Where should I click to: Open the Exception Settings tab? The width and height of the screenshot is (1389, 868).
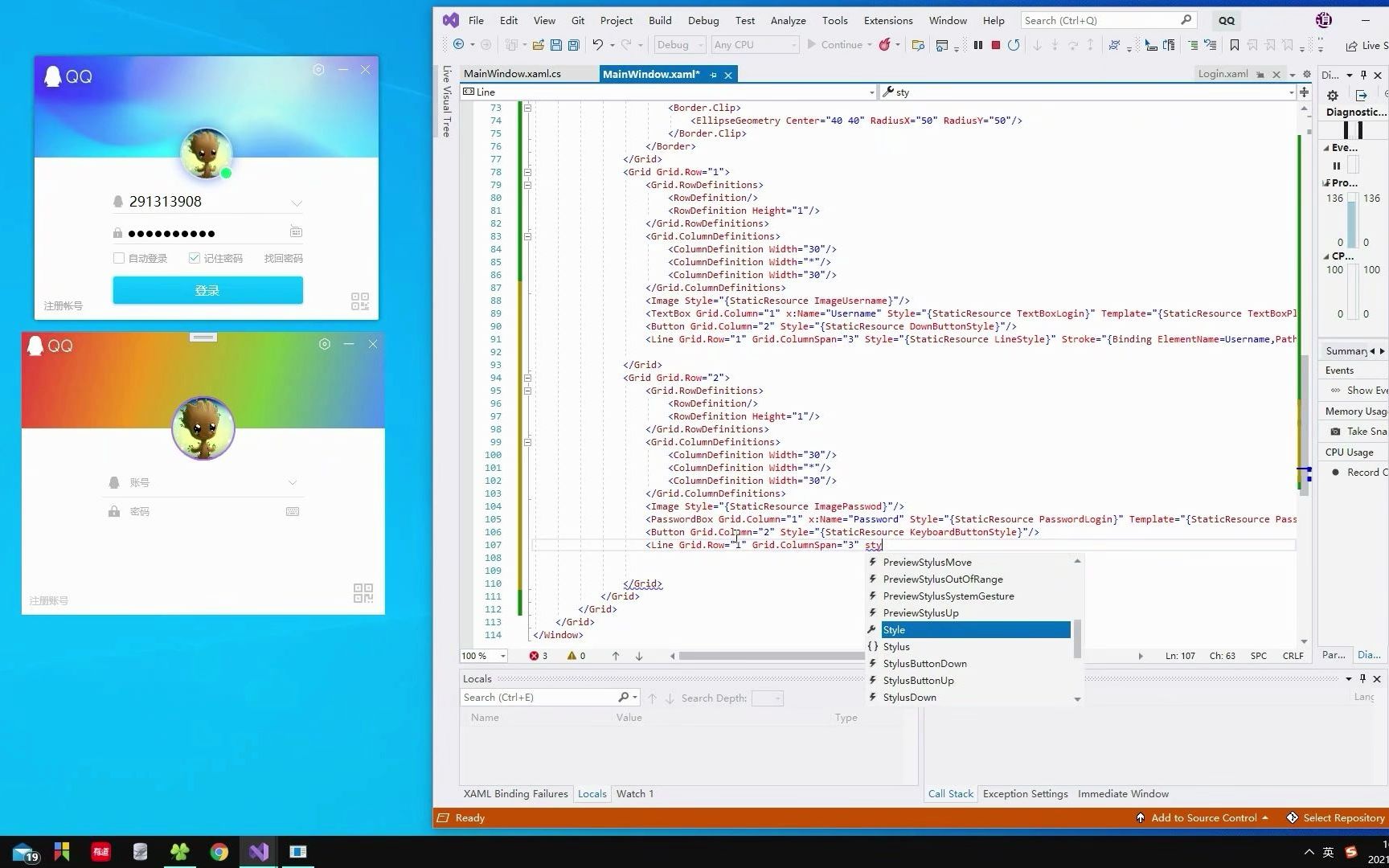[1025, 794]
